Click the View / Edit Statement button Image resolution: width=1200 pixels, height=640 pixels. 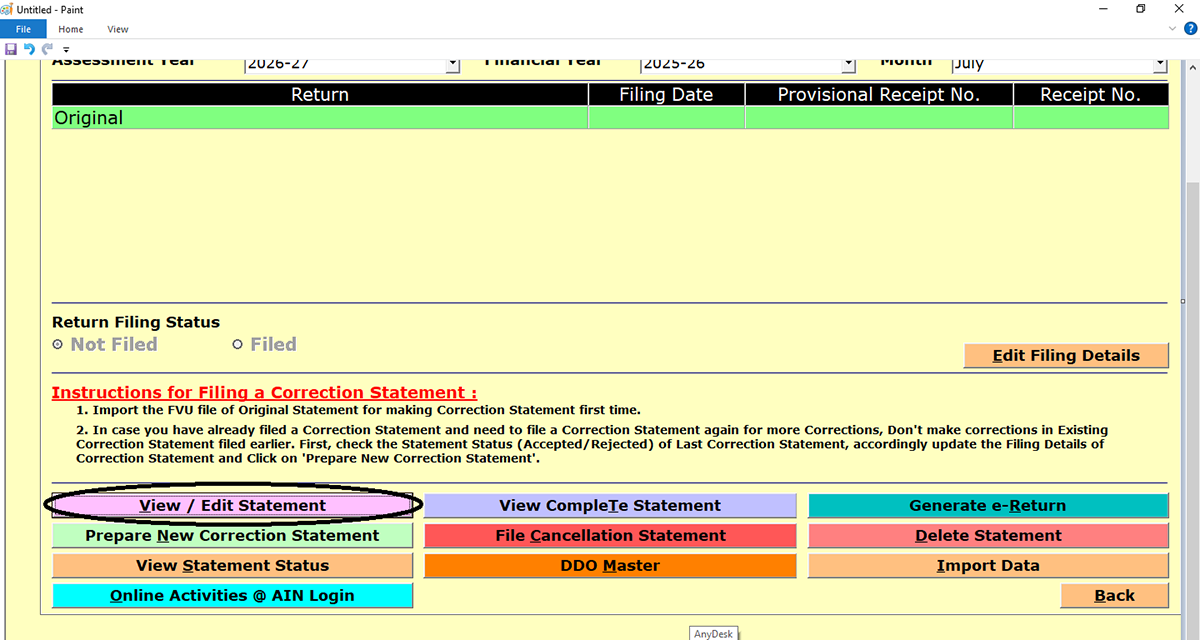tap(232, 506)
